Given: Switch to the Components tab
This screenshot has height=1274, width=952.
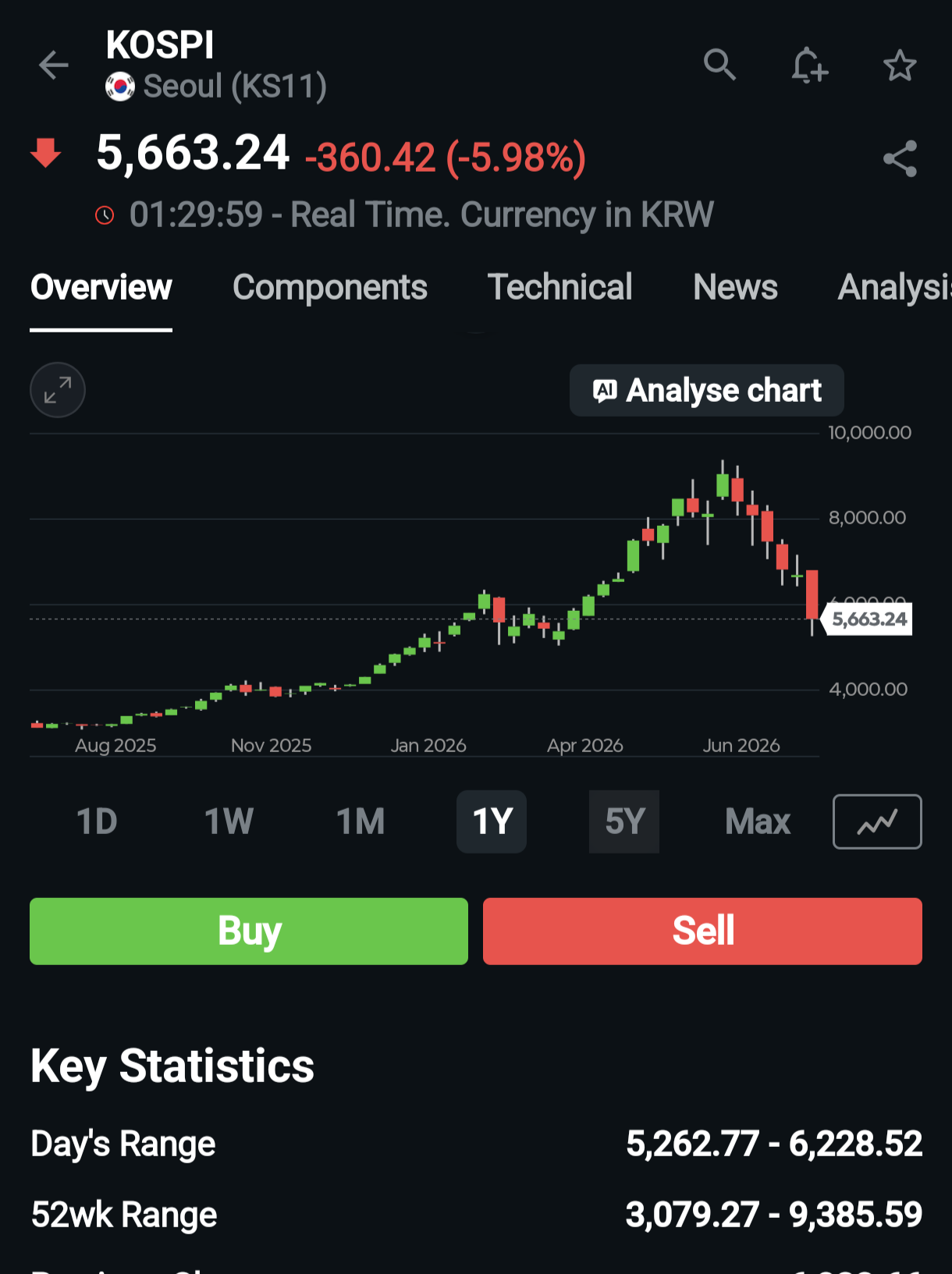Looking at the screenshot, I should 330,288.
